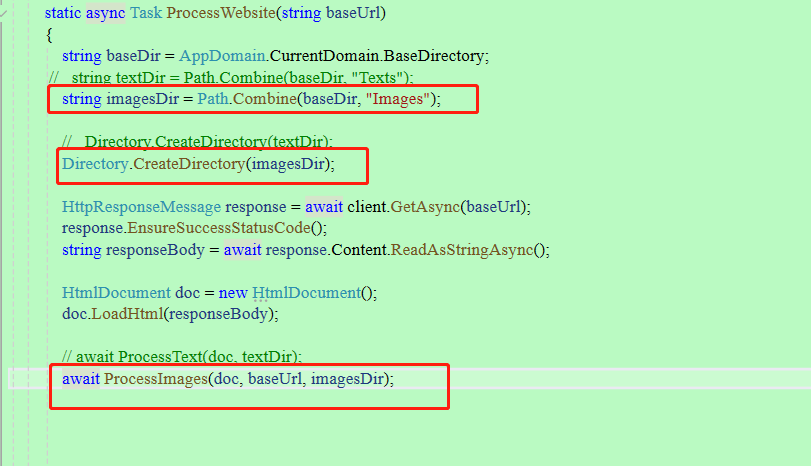Click the ProcessImages method call
The image size is (811, 466).
click(156, 379)
